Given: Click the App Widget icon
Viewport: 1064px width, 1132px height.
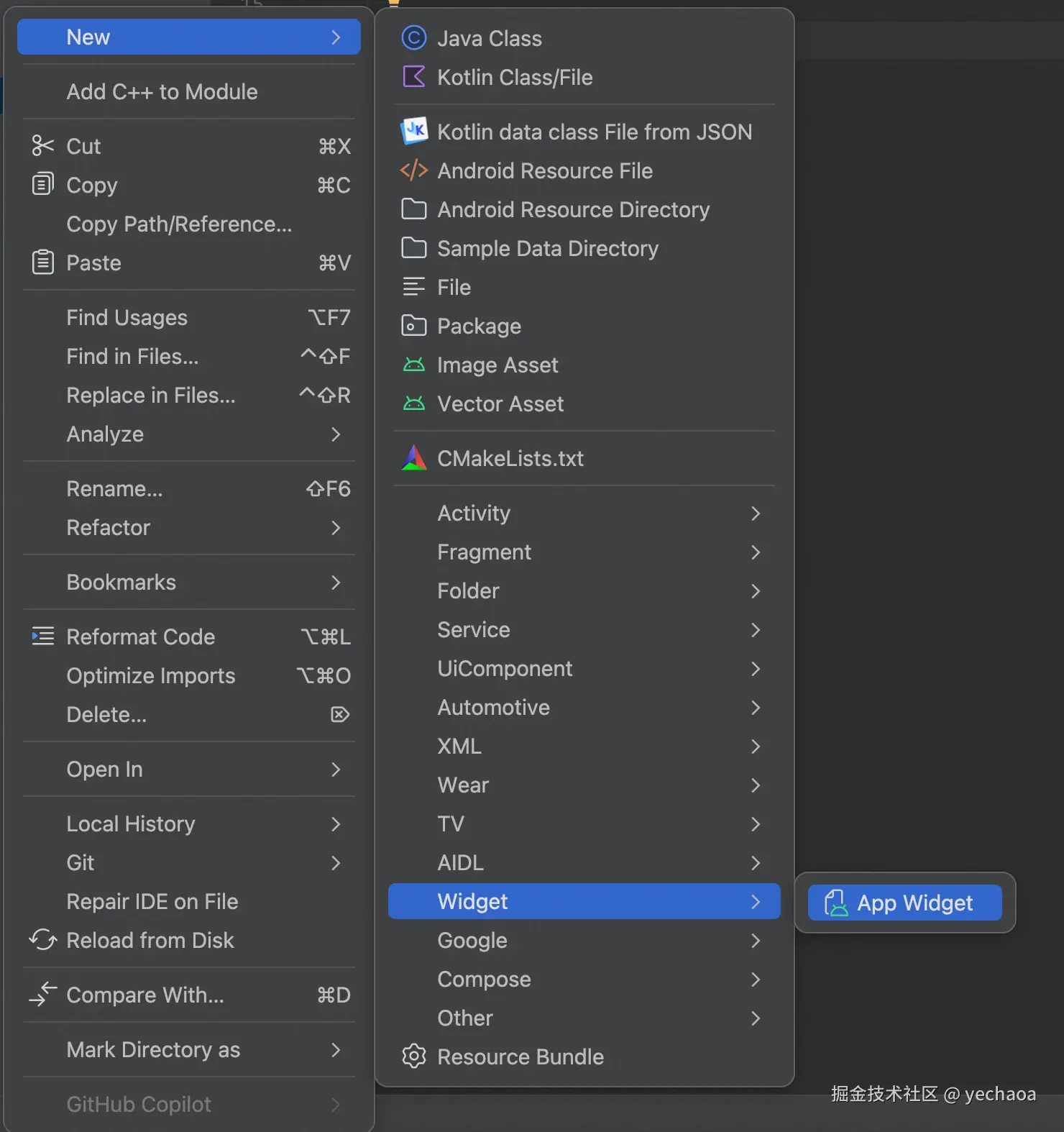Looking at the screenshot, I should (x=835, y=903).
